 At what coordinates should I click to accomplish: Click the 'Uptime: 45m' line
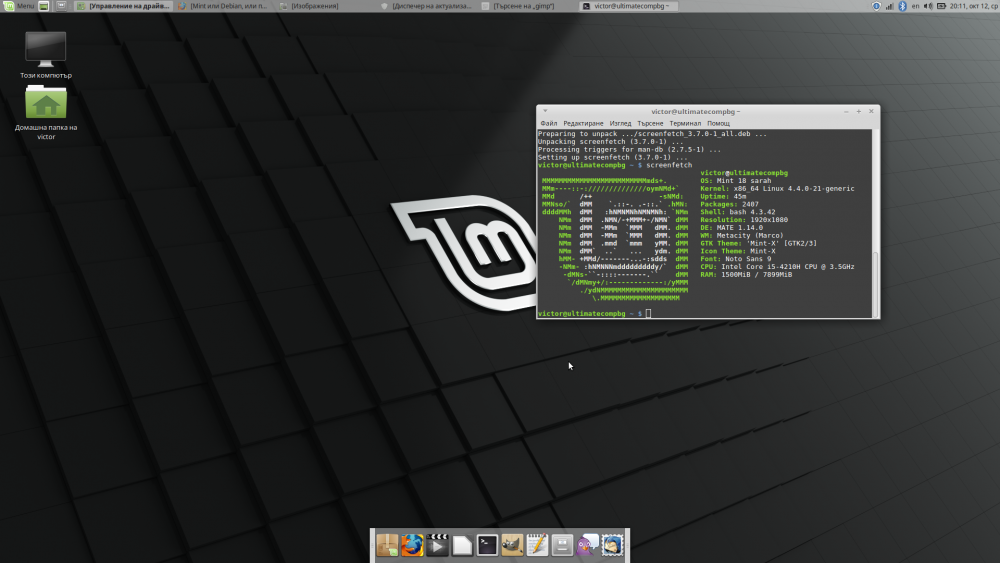[723, 196]
